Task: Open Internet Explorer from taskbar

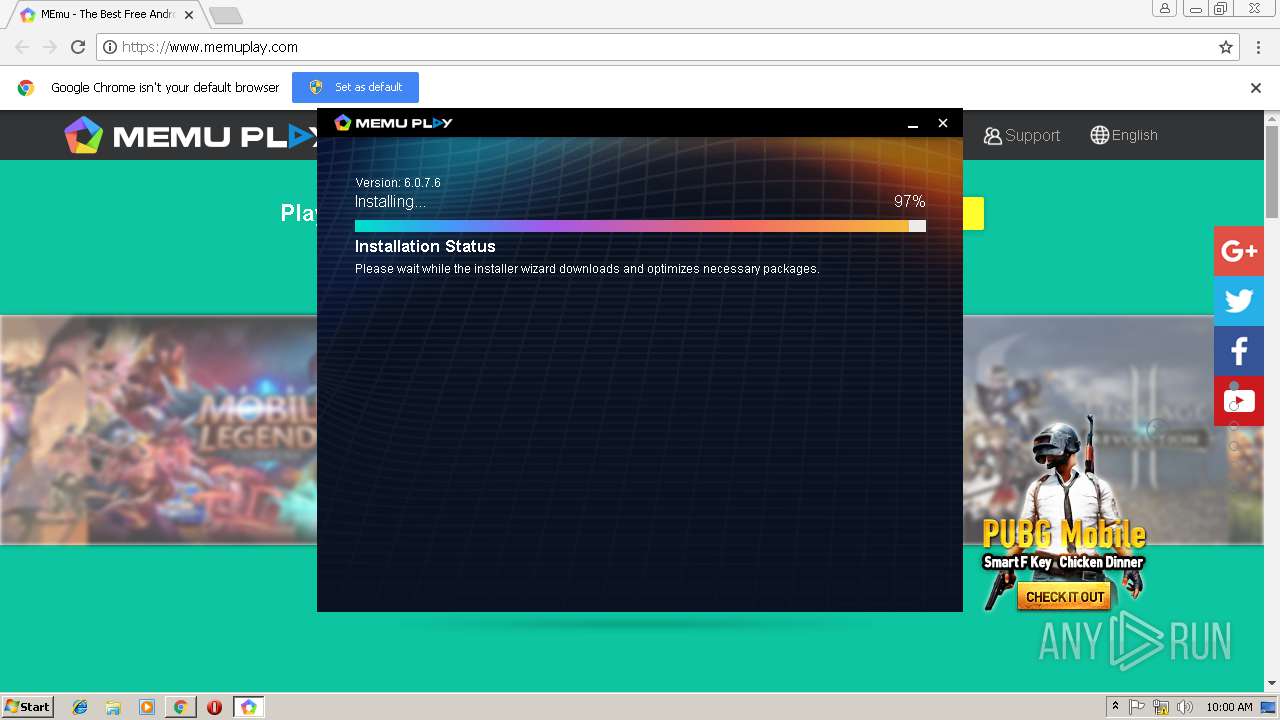Action: click(80, 707)
